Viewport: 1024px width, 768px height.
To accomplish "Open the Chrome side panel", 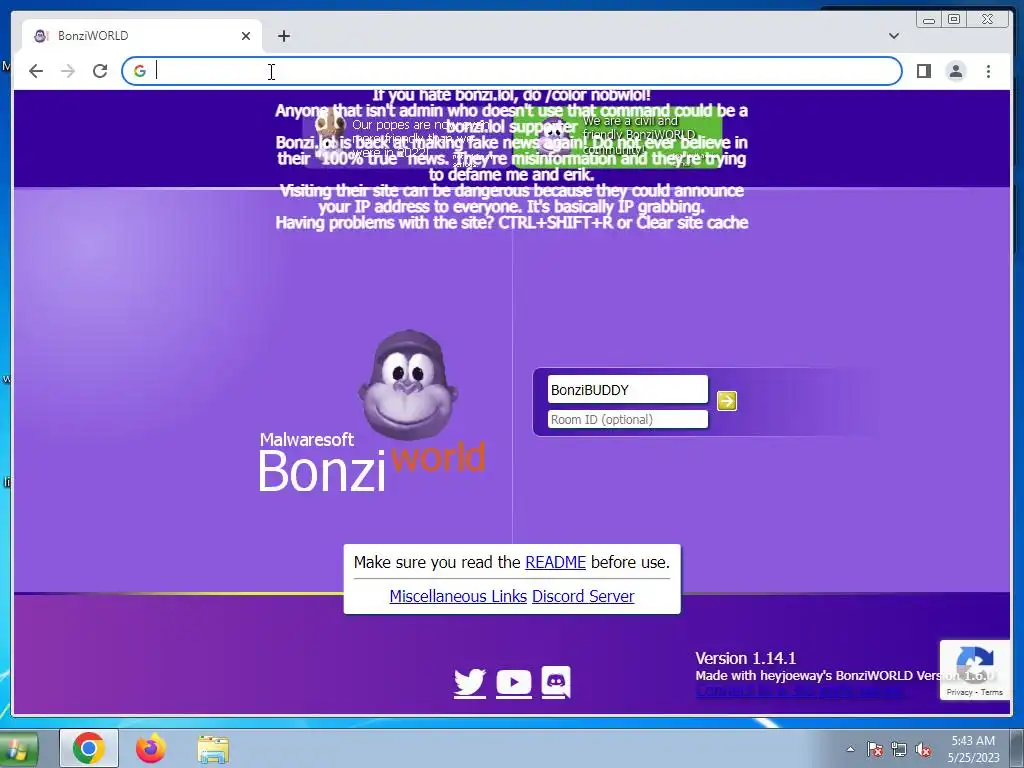I will tap(923, 71).
